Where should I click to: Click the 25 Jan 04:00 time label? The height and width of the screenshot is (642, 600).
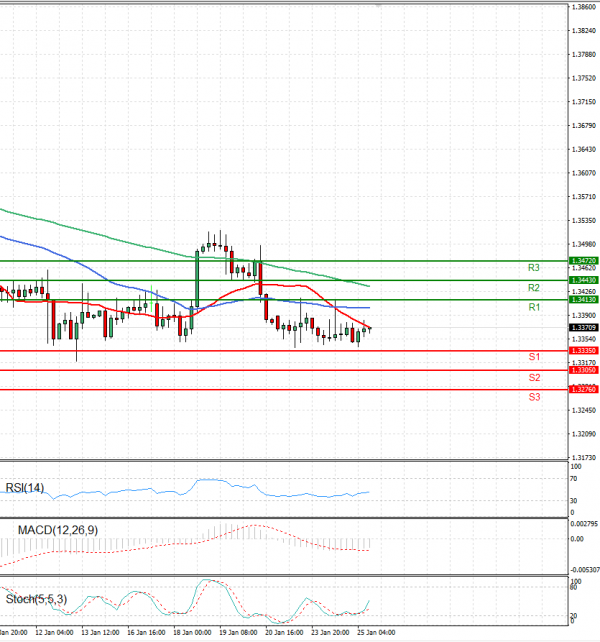[376, 633]
